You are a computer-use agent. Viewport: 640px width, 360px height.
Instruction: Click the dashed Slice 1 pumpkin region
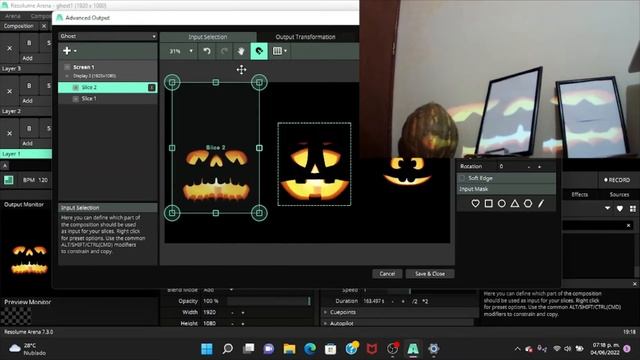point(314,164)
